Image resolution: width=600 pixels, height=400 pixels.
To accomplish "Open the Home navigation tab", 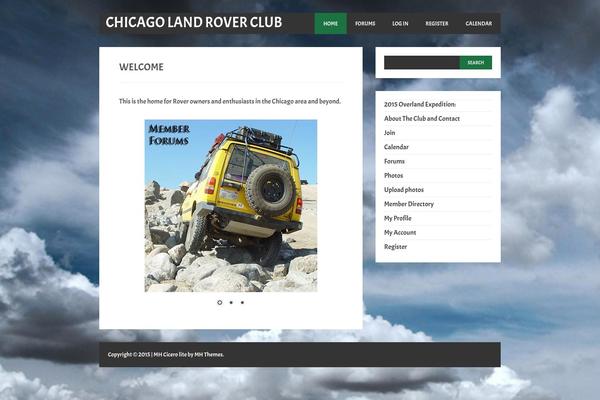I will tap(331, 23).
